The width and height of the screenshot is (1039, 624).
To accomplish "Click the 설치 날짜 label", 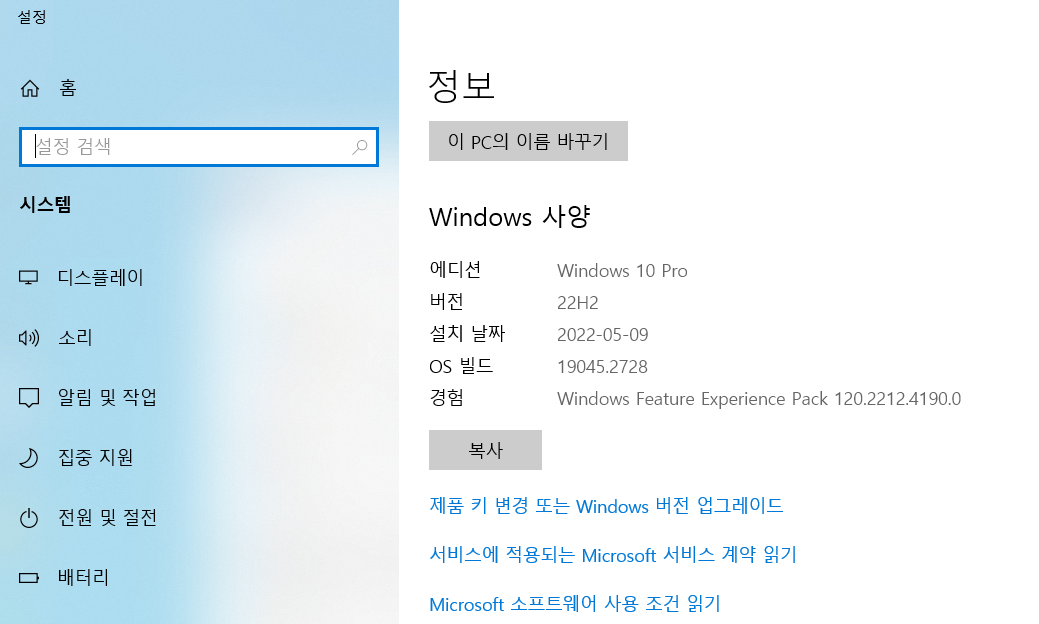I will [x=467, y=334].
